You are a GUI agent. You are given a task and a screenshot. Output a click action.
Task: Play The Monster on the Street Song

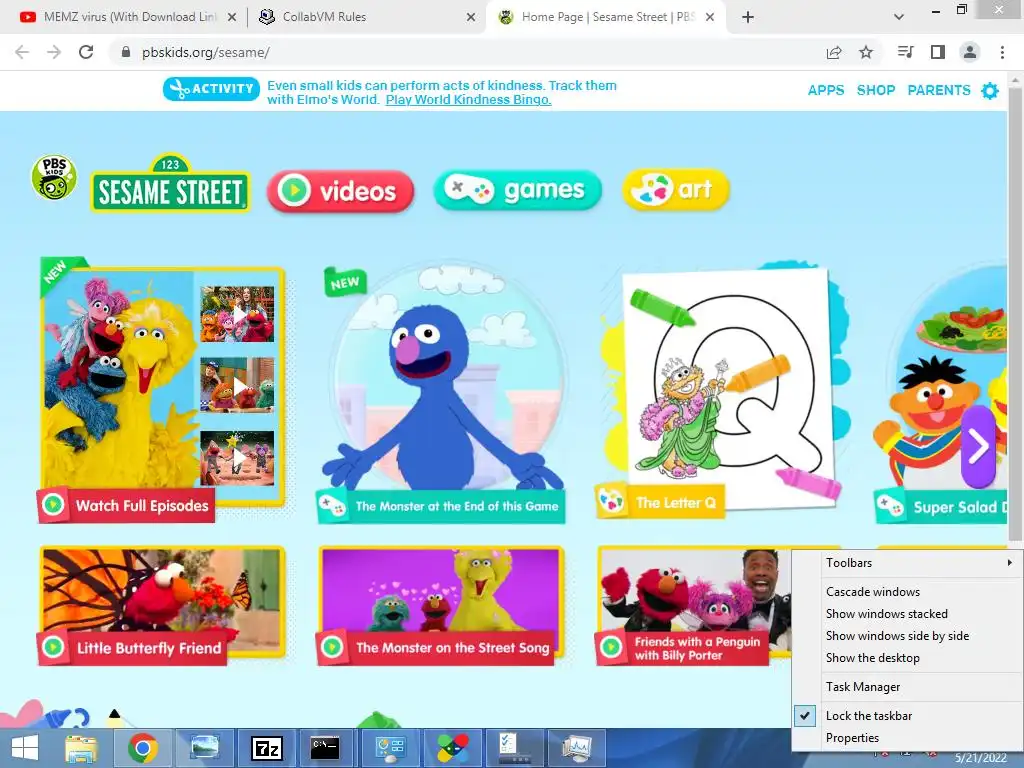441,605
